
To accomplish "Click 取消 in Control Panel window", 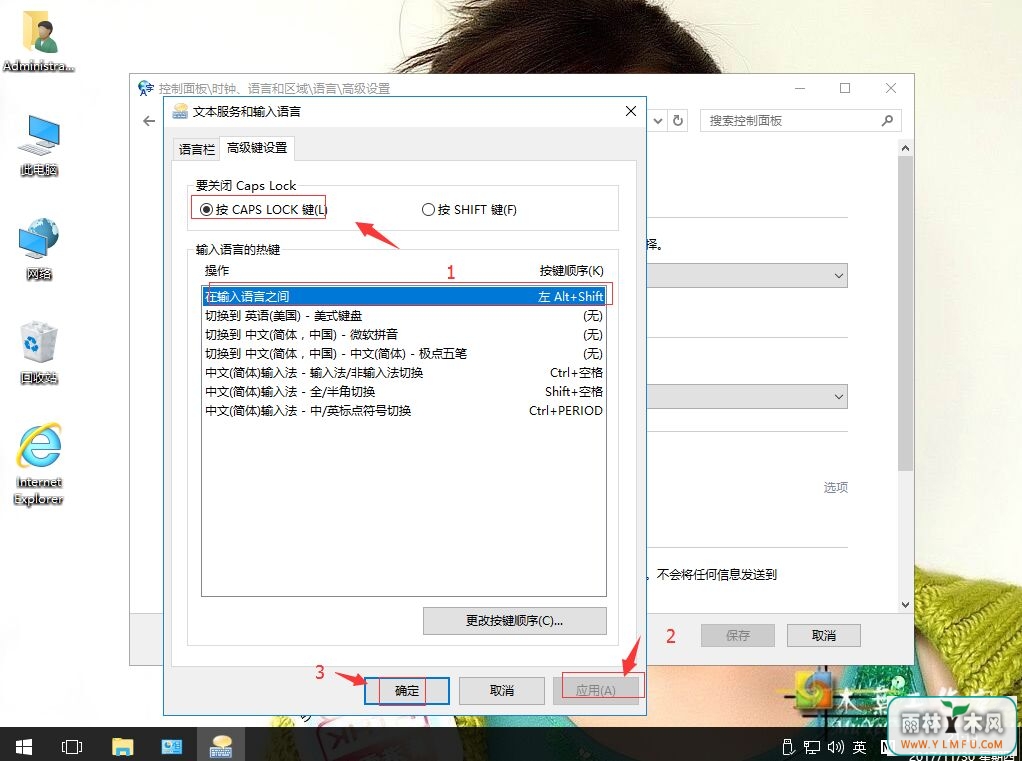I will coord(824,635).
